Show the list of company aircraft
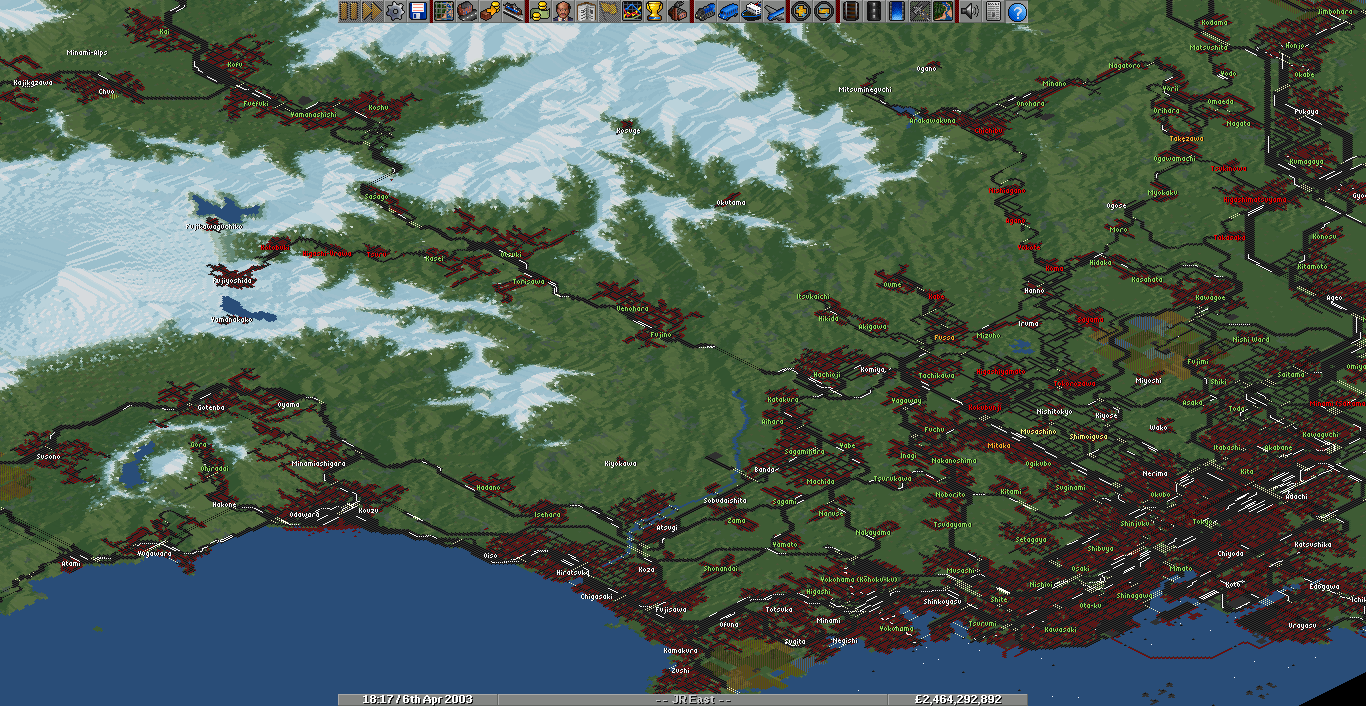This screenshot has height=706, width=1366. (x=775, y=12)
